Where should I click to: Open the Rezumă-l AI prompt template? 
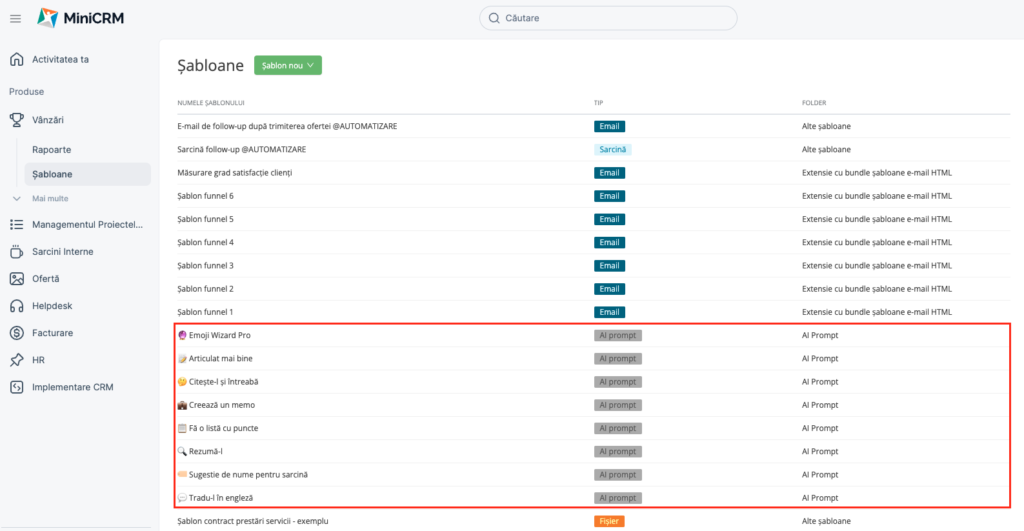click(205, 451)
